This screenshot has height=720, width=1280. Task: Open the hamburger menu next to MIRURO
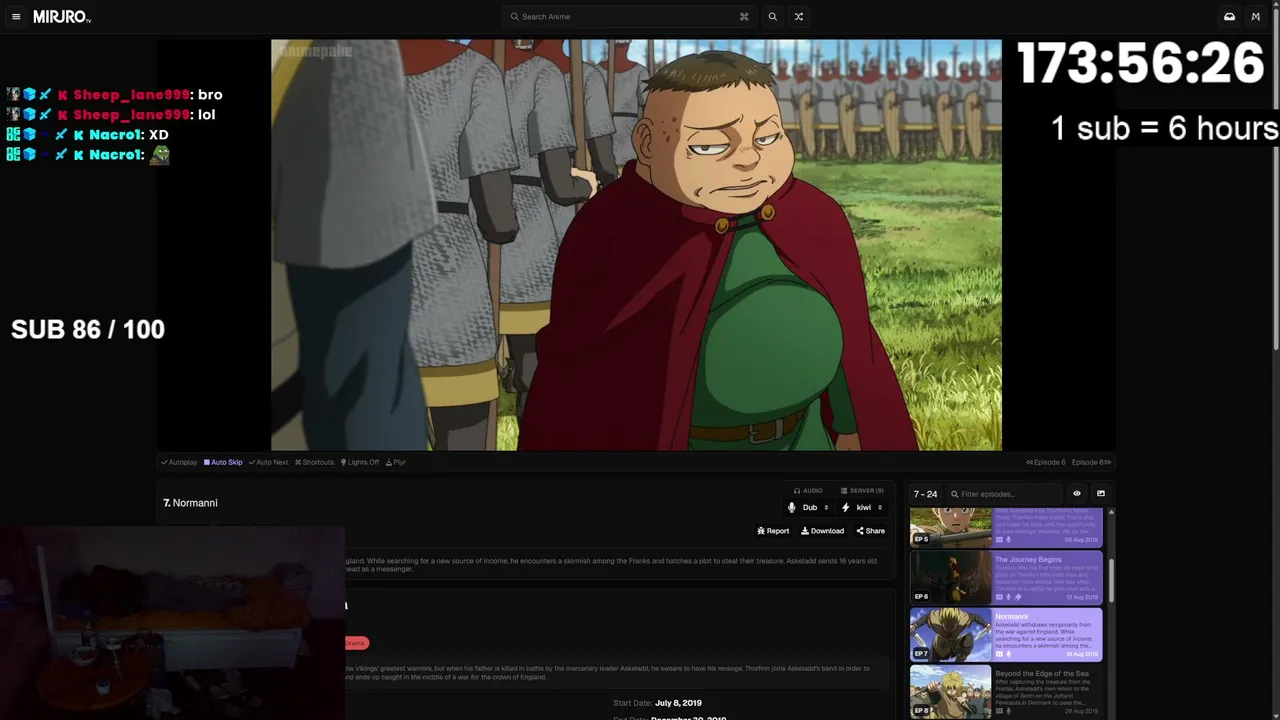point(16,17)
